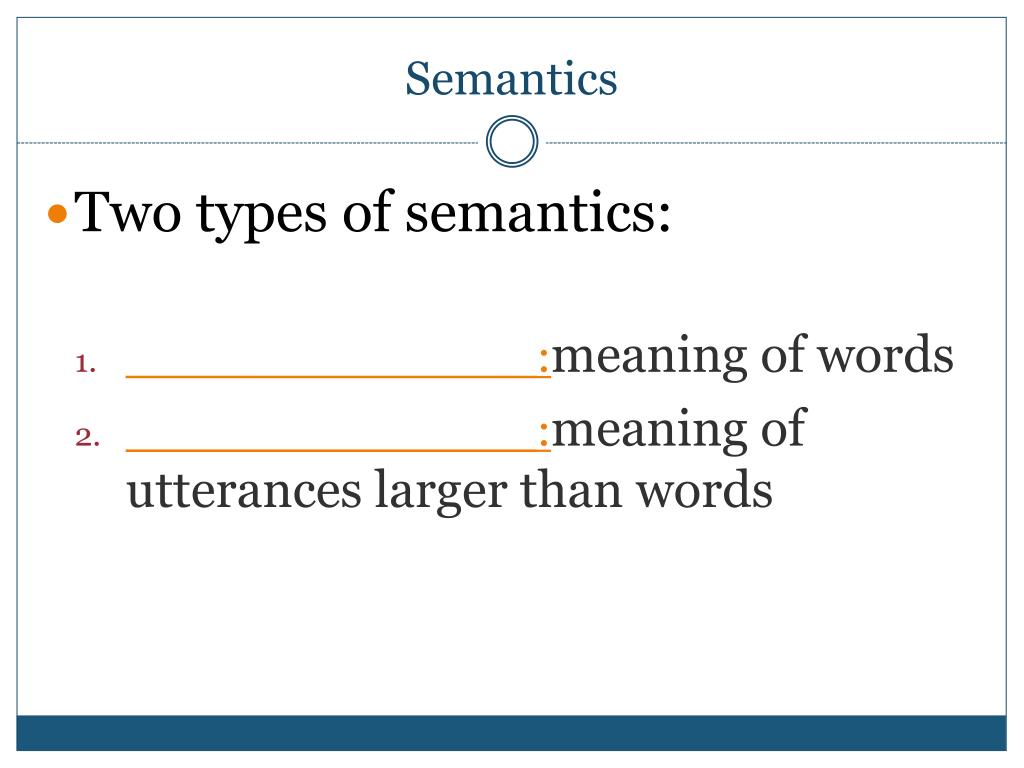Select the 'Two types of semantics:' heading
1024x768 pixels.
[x=372, y=213]
